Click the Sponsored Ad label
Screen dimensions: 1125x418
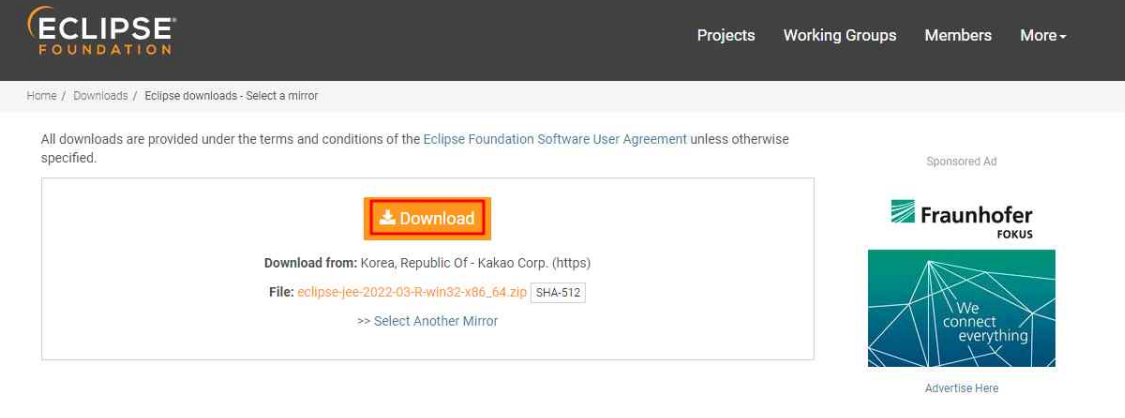pyautogui.click(x=961, y=161)
